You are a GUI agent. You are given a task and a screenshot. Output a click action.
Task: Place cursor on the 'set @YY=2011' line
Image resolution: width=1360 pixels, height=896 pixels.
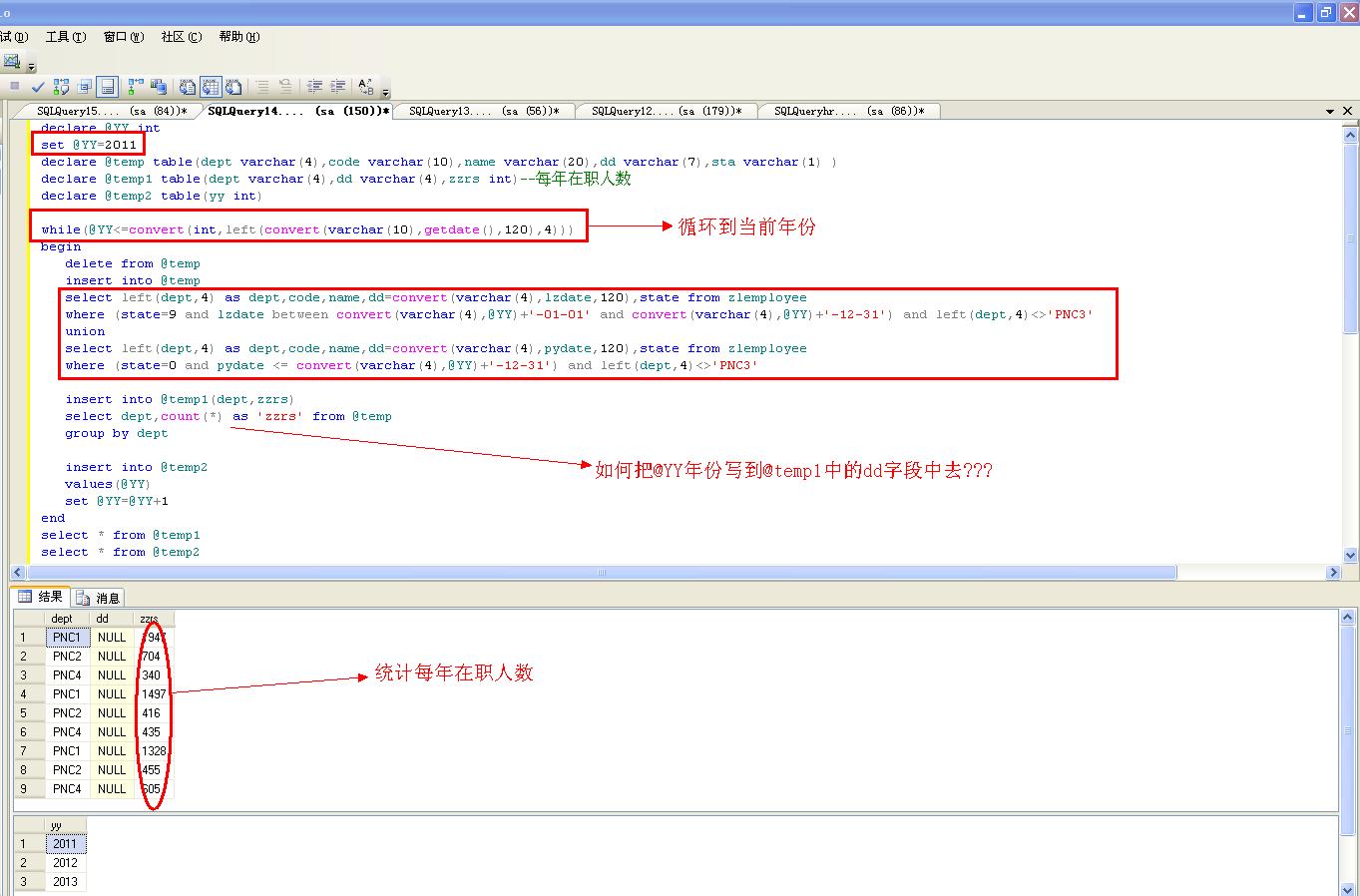point(89,145)
